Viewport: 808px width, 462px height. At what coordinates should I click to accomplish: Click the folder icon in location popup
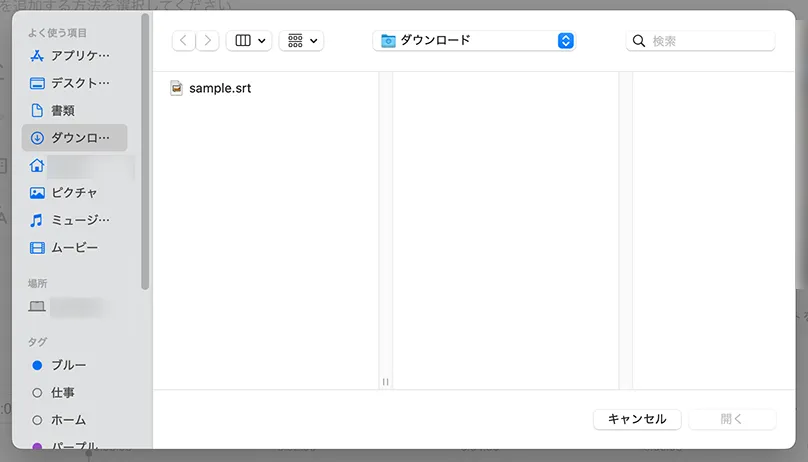[388, 41]
